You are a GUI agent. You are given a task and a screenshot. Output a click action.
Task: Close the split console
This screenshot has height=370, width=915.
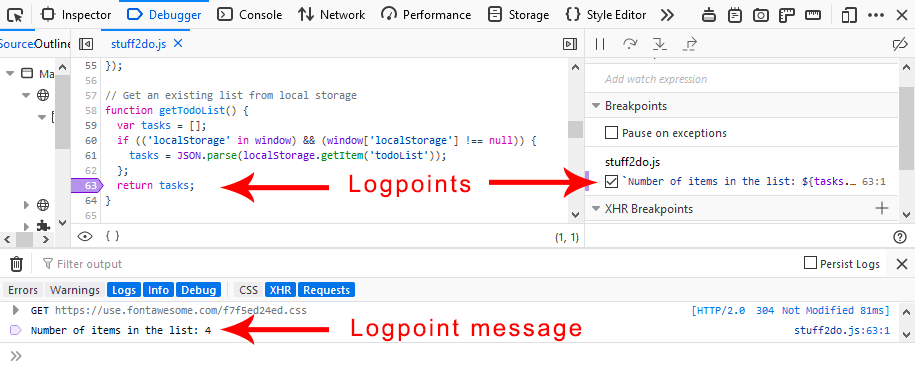pyautogui.click(x=902, y=264)
